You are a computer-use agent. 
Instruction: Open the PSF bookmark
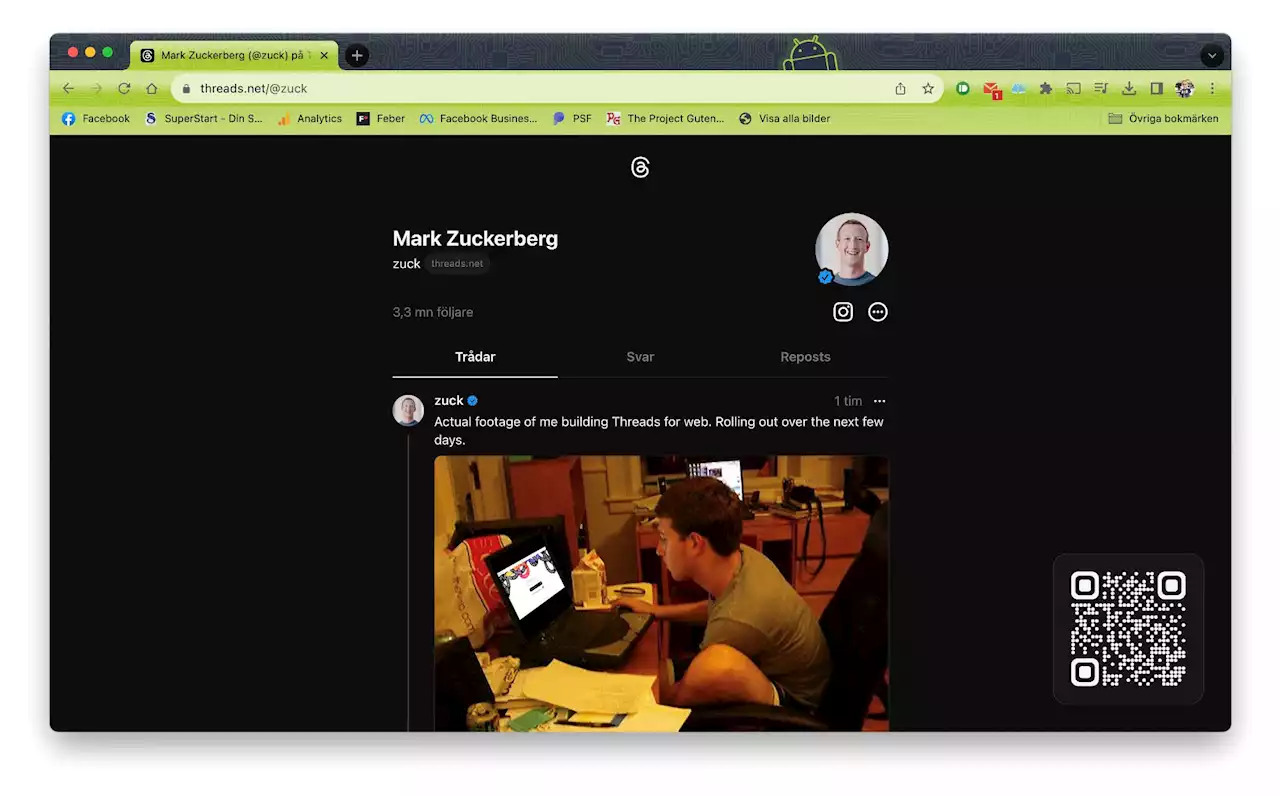click(572, 118)
